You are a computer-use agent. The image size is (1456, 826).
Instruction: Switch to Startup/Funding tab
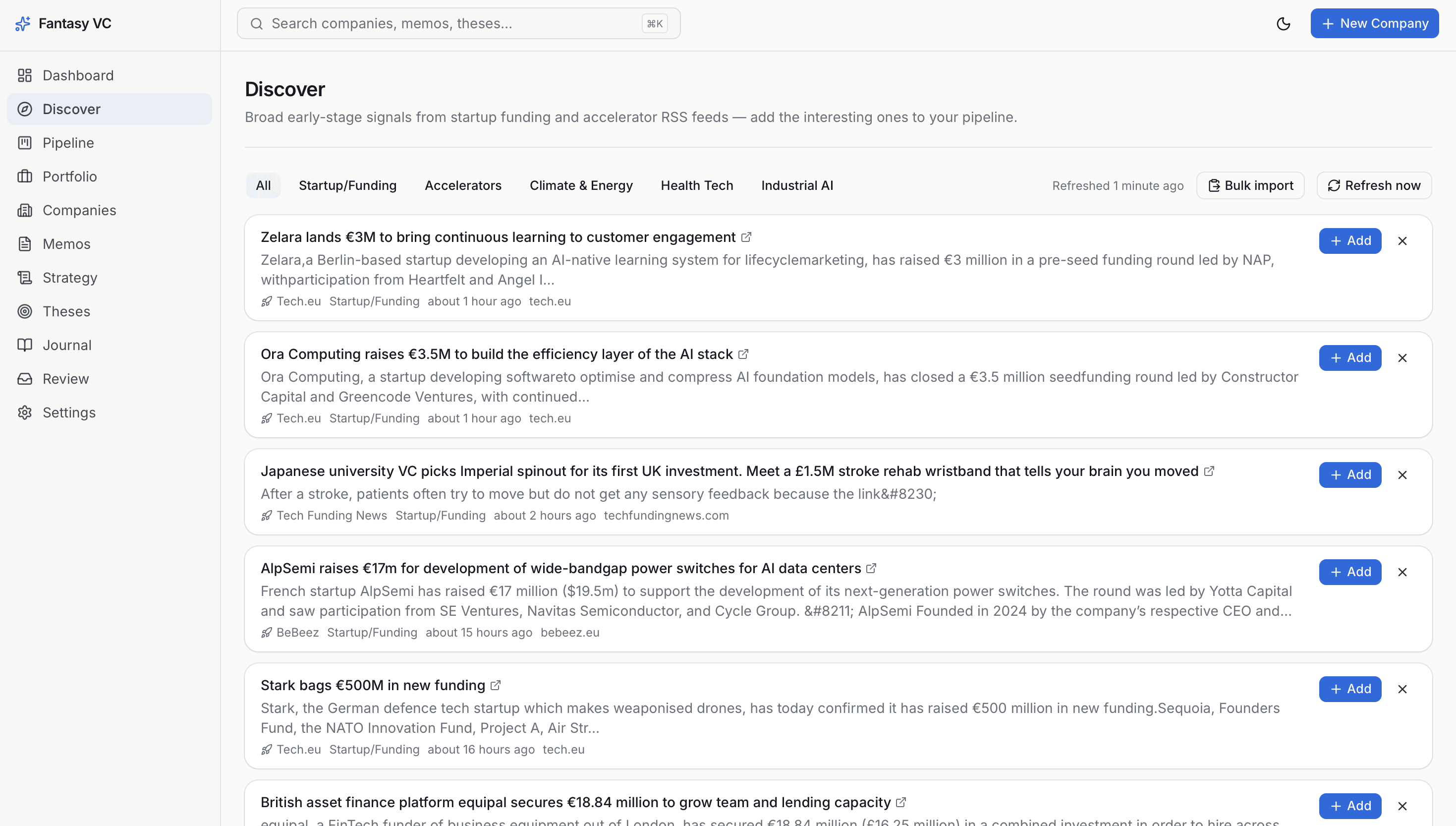click(347, 185)
